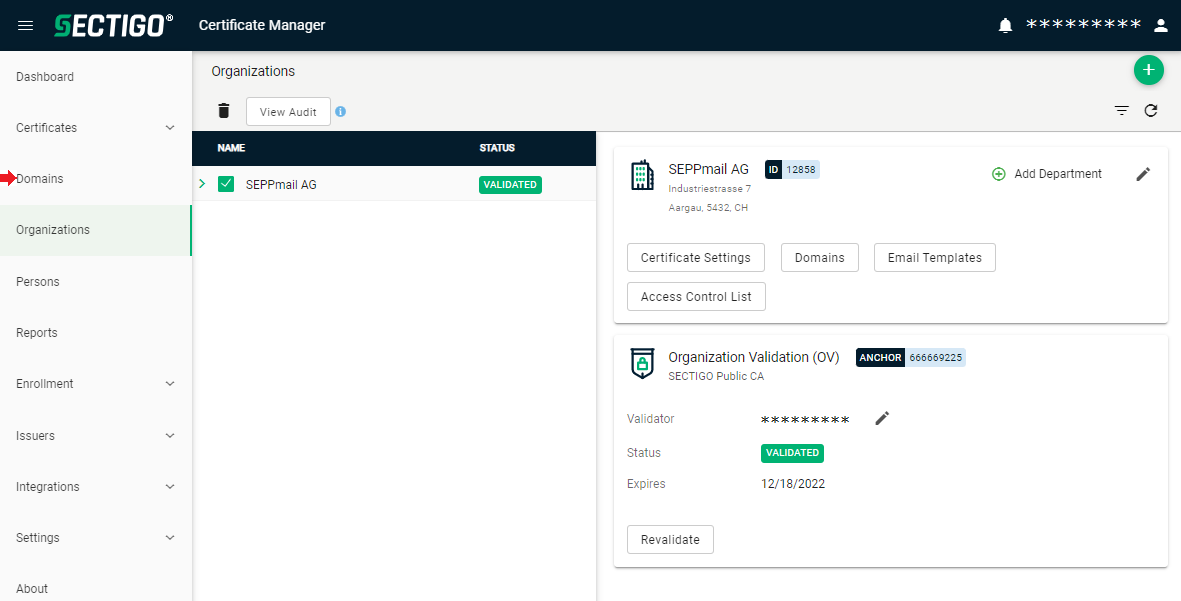Open the hamburger navigation menu
Viewport: 1181px width, 601px height.
(25, 26)
